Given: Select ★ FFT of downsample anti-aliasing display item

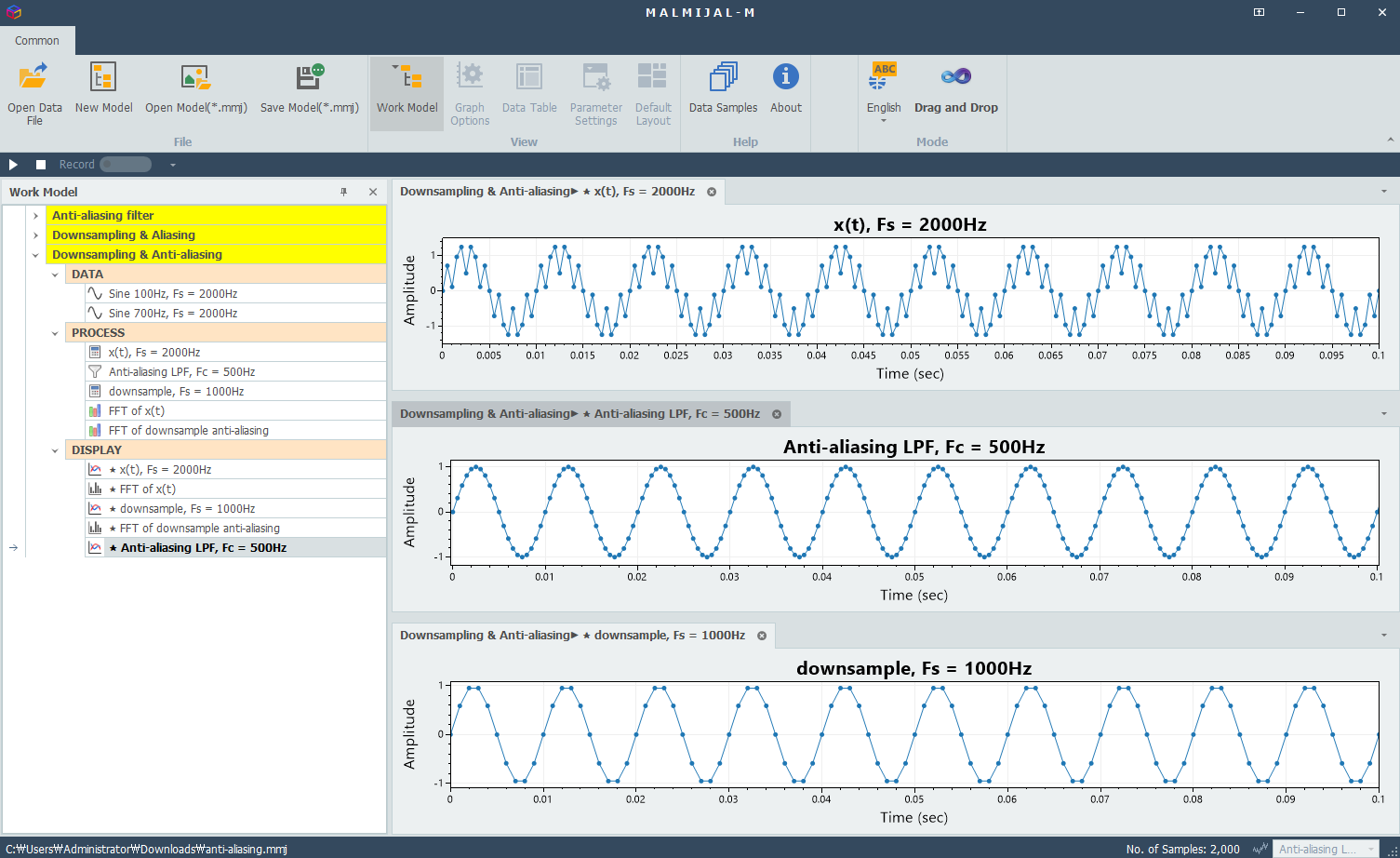Looking at the screenshot, I should click(x=235, y=528).
